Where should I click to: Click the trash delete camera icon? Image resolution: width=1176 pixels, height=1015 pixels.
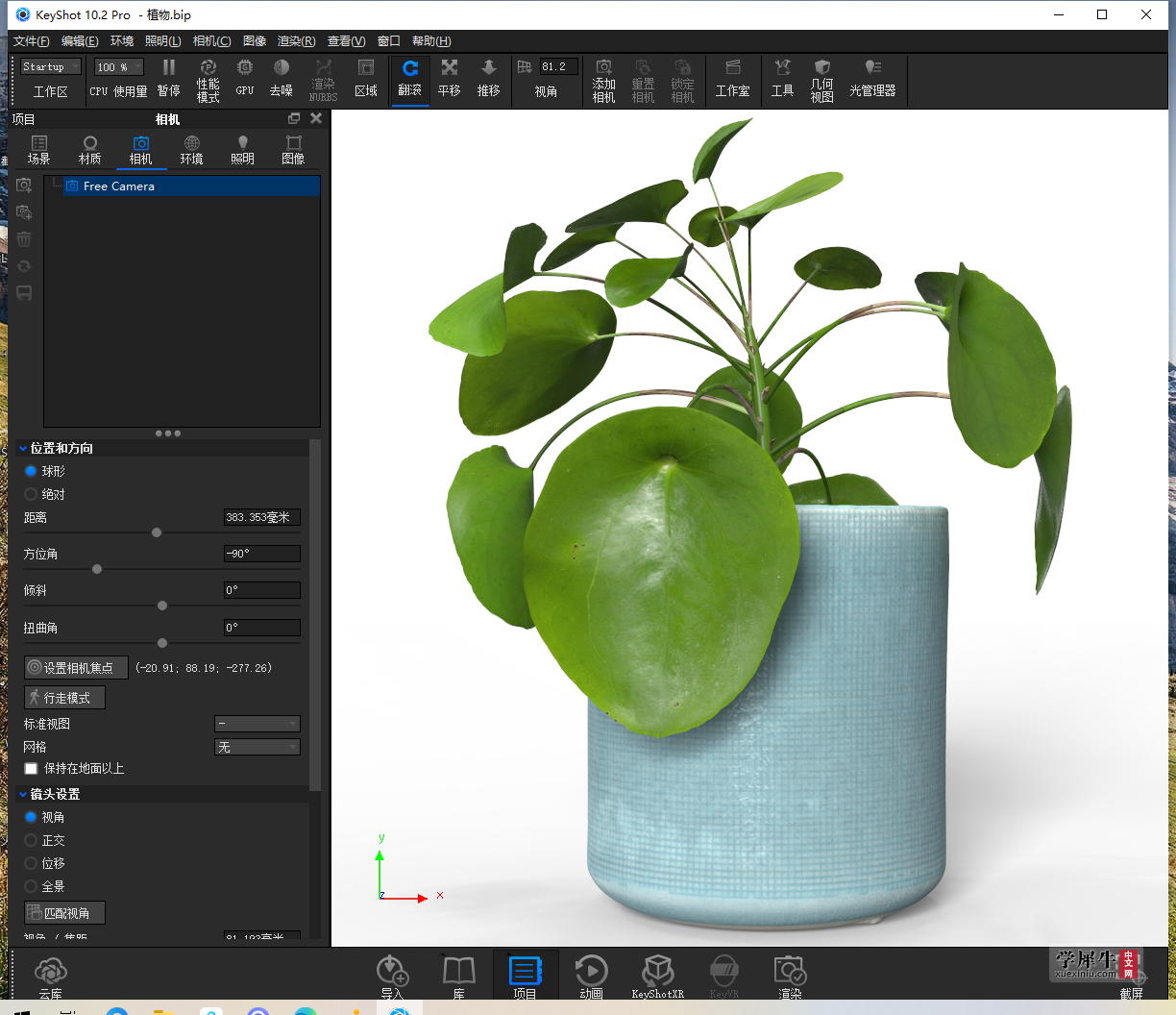24,239
